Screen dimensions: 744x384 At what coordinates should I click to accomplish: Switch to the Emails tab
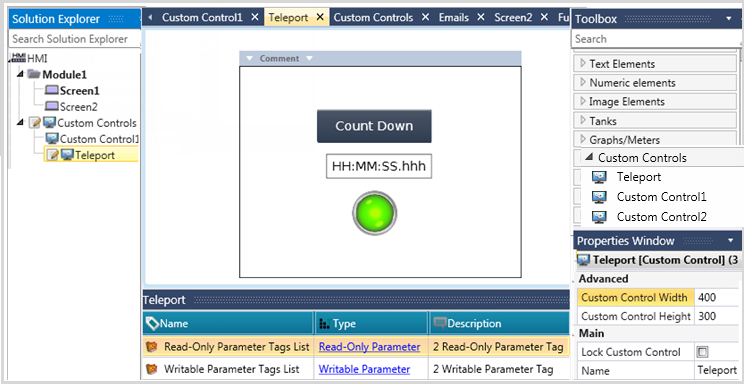coord(454,18)
